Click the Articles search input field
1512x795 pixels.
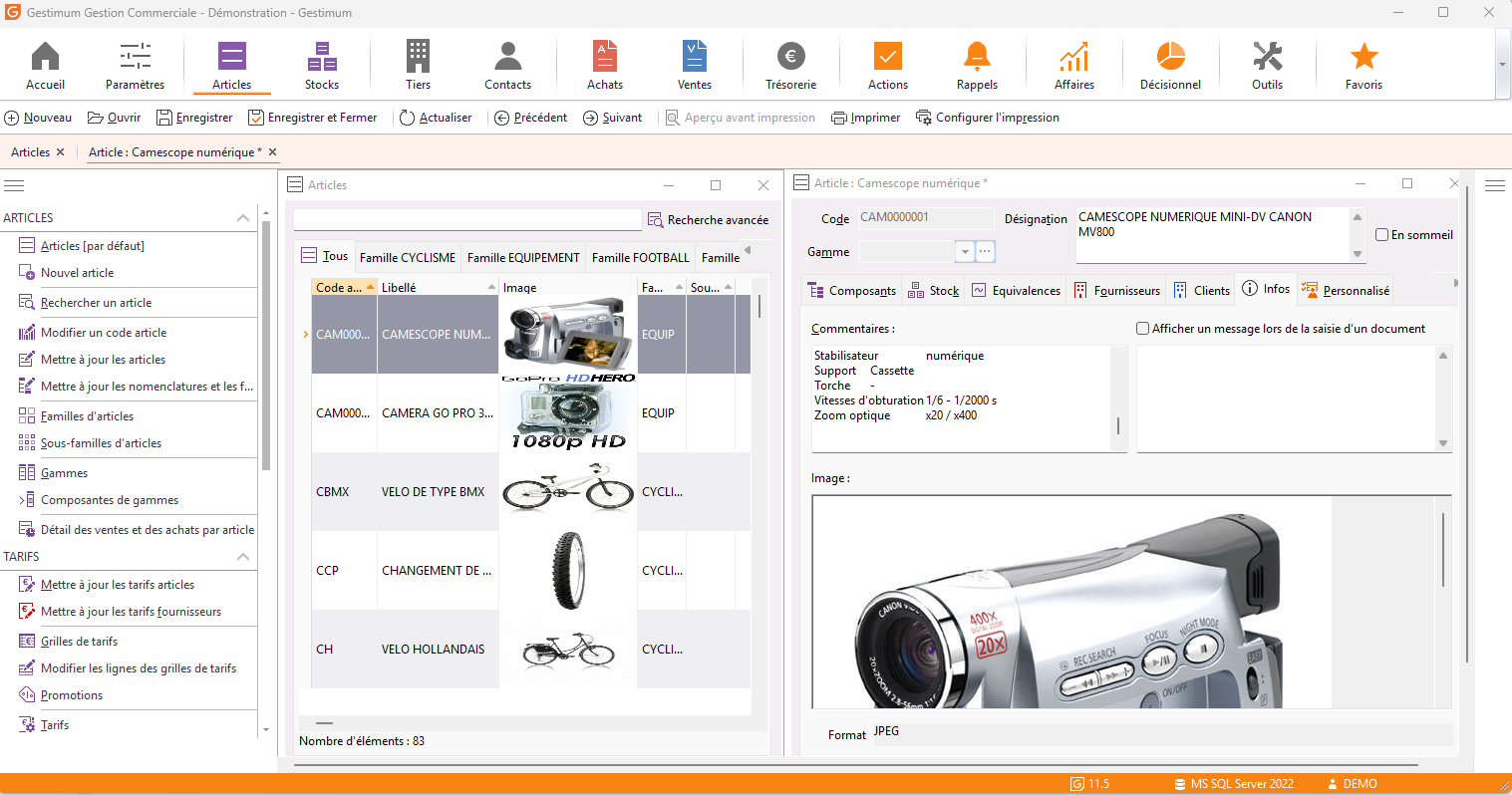(x=467, y=219)
